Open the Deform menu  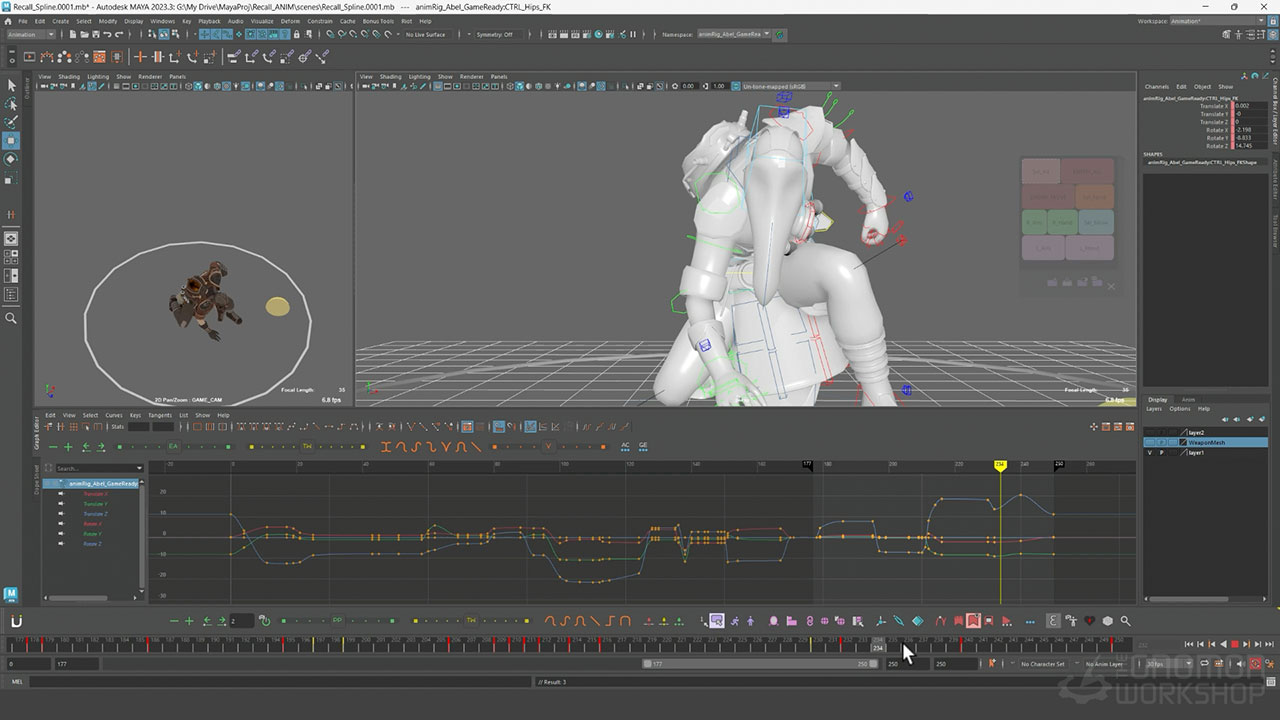290,21
